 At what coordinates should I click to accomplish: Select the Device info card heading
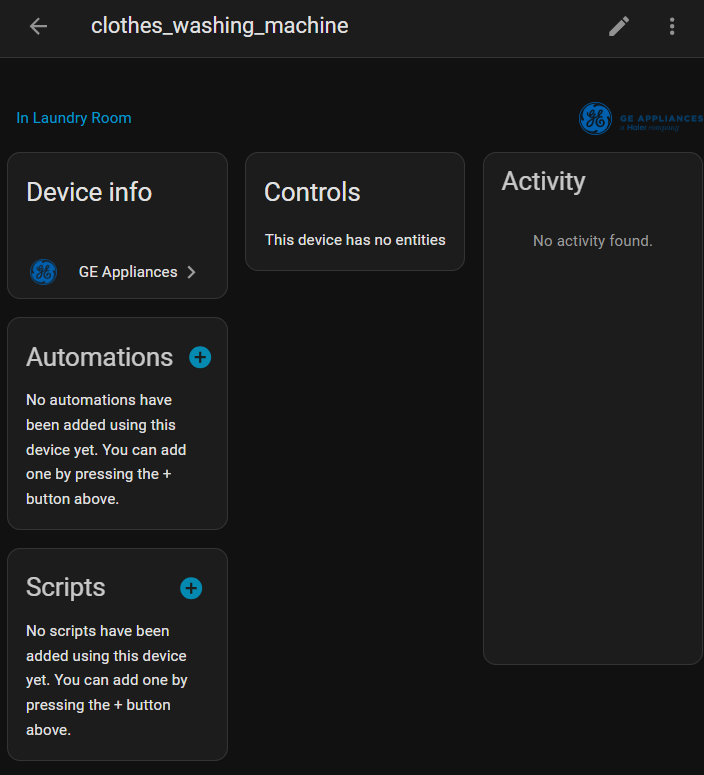point(89,192)
